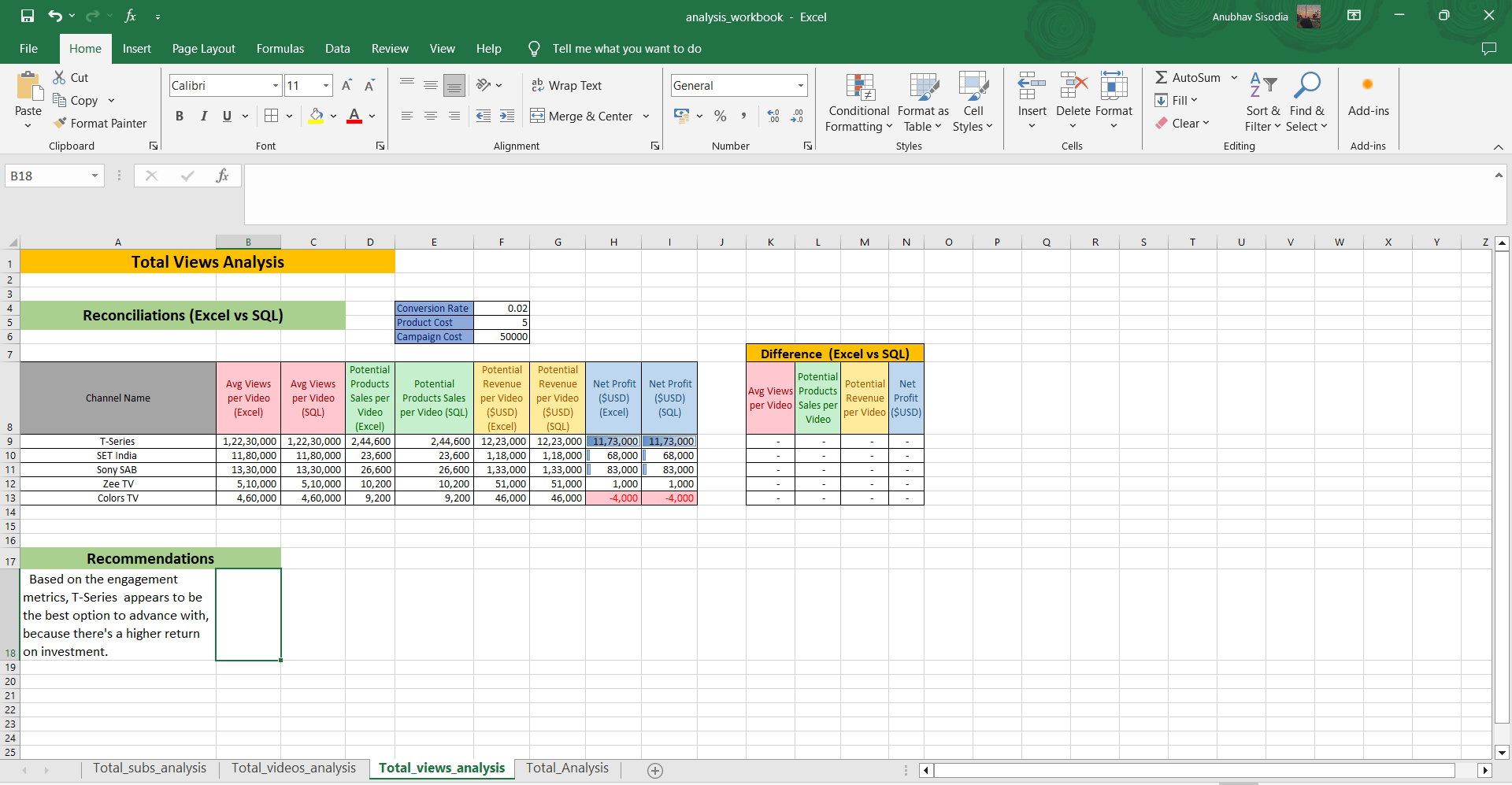Image resolution: width=1512 pixels, height=785 pixels.
Task: Open the Total_Analysis sheet tab
Action: pos(567,768)
